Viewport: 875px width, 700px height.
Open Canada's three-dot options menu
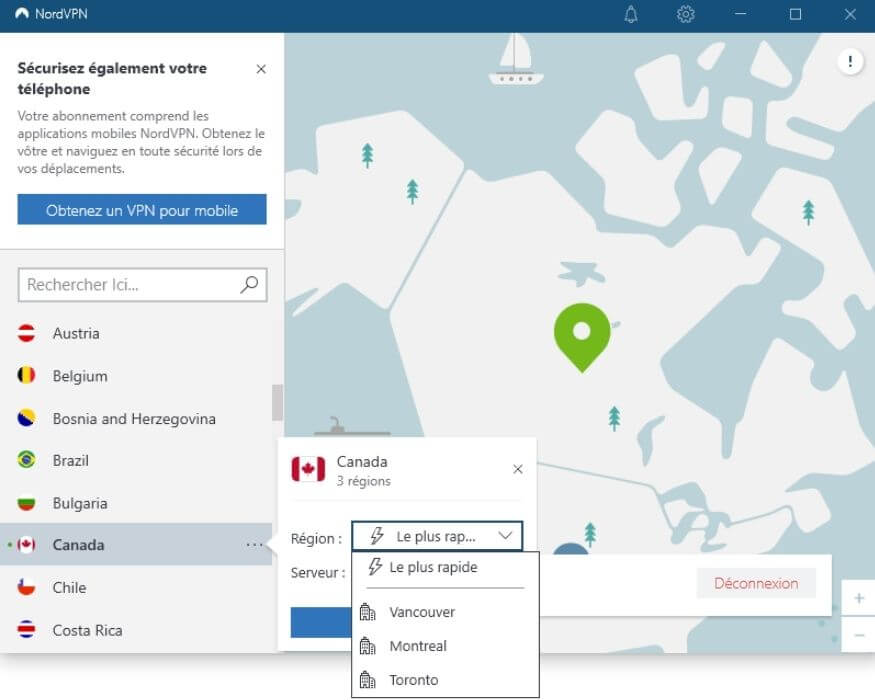[x=254, y=544]
